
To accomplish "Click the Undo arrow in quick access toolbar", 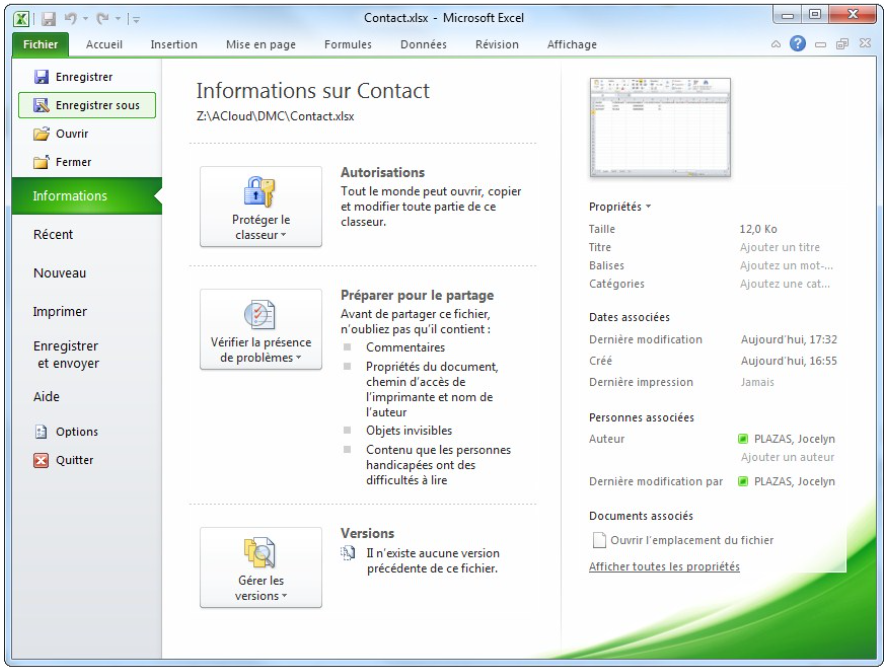I will pos(70,19).
